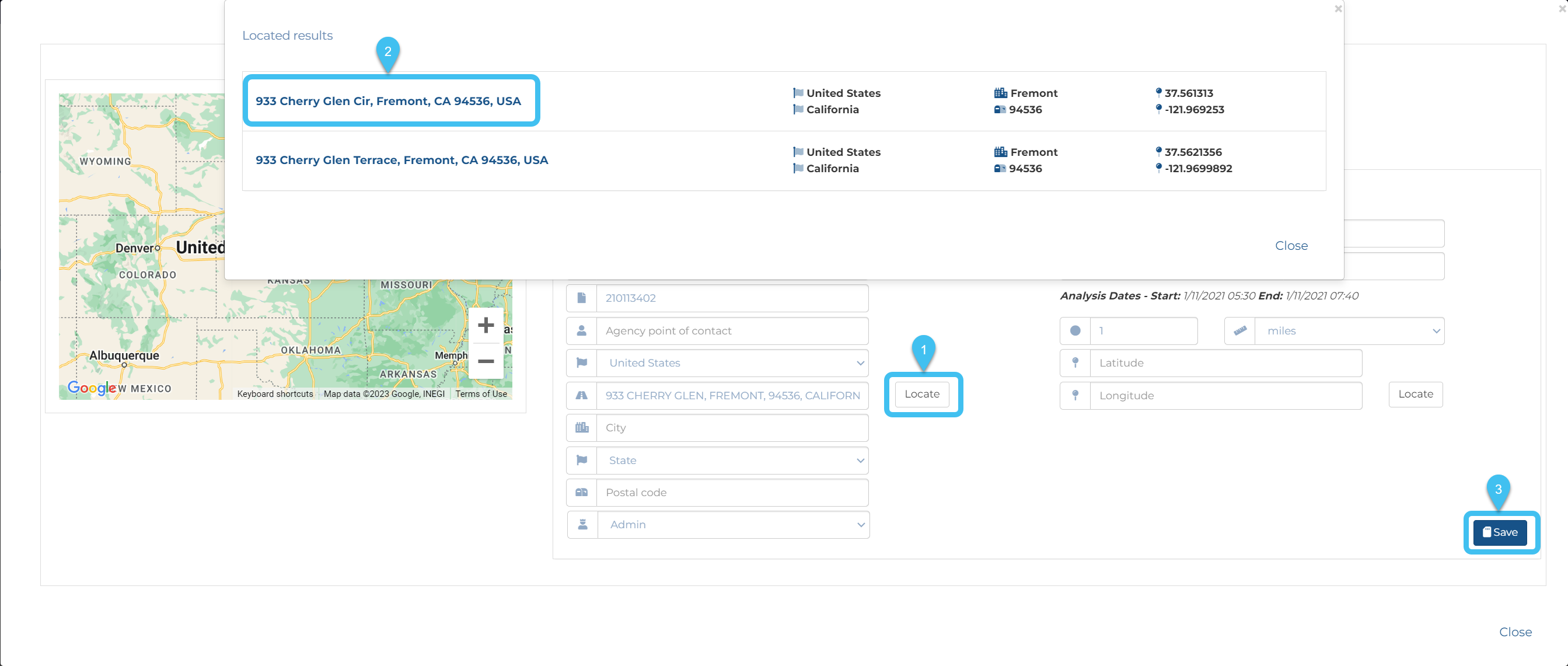Click the person icon beside Agency contact
1568x666 pixels.
pyautogui.click(x=581, y=330)
